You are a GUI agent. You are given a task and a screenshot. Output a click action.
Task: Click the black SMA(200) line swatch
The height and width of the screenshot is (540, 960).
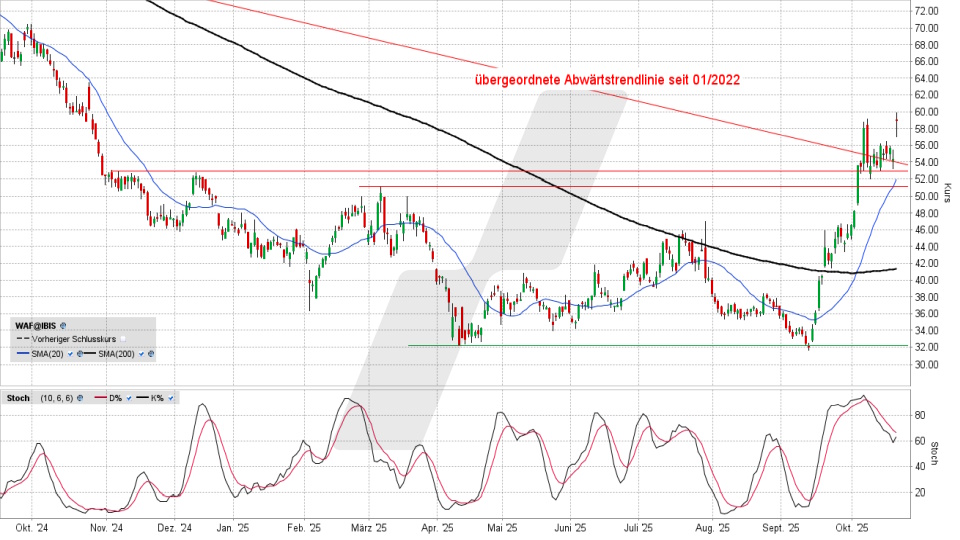[x=90, y=353]
